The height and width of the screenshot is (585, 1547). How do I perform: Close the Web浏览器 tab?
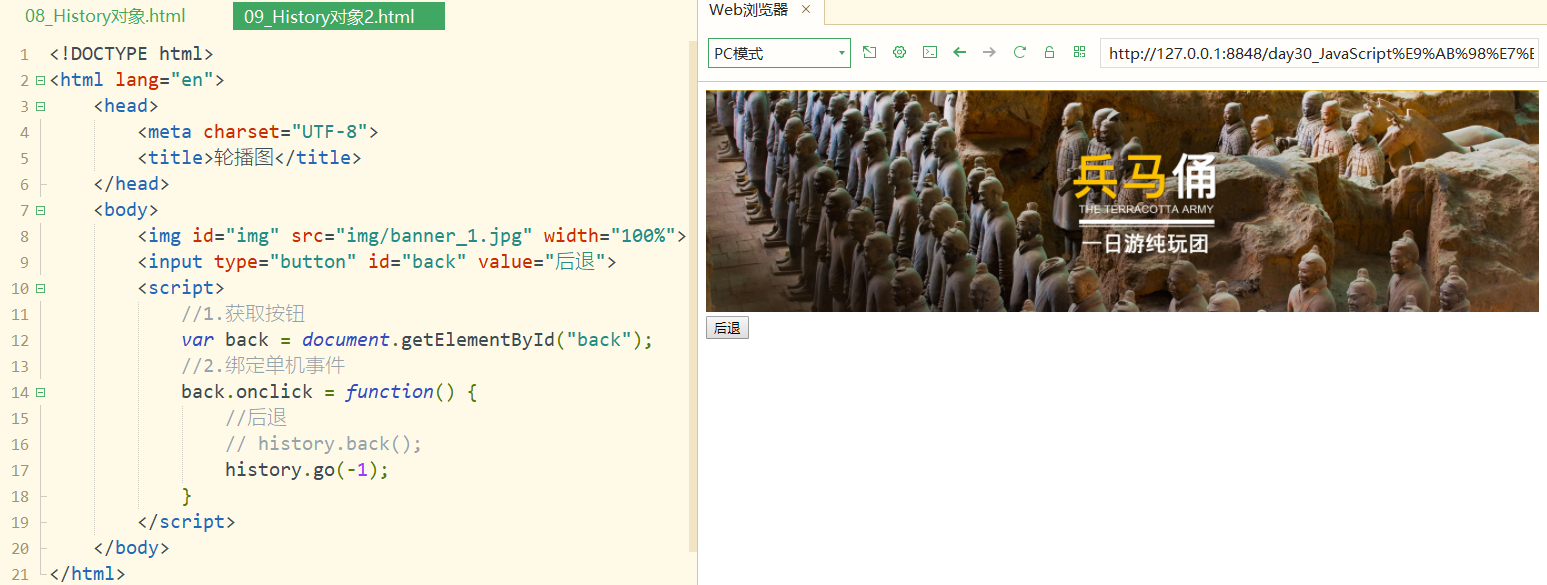pyautogui.click(x=806, y=10)
